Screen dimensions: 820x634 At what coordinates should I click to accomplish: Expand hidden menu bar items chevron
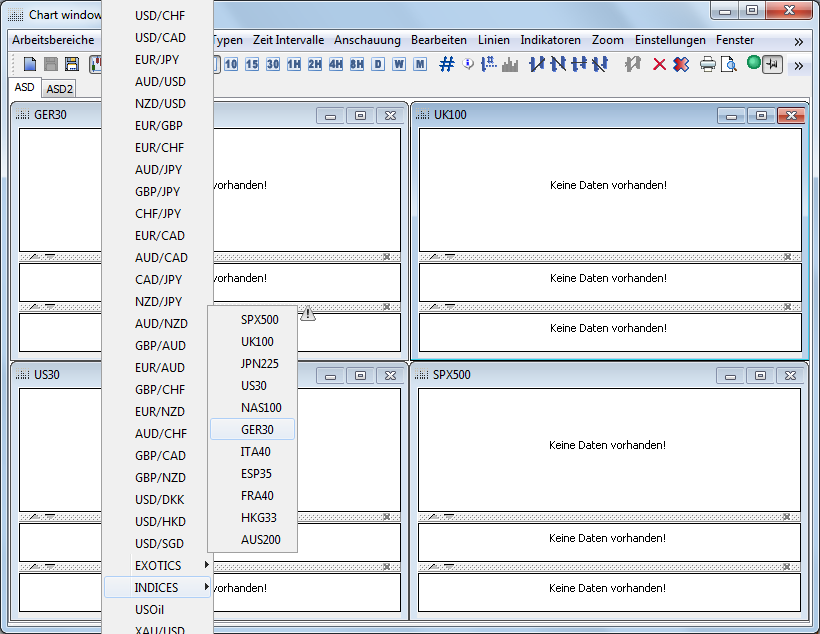click(x=798, y=41)
